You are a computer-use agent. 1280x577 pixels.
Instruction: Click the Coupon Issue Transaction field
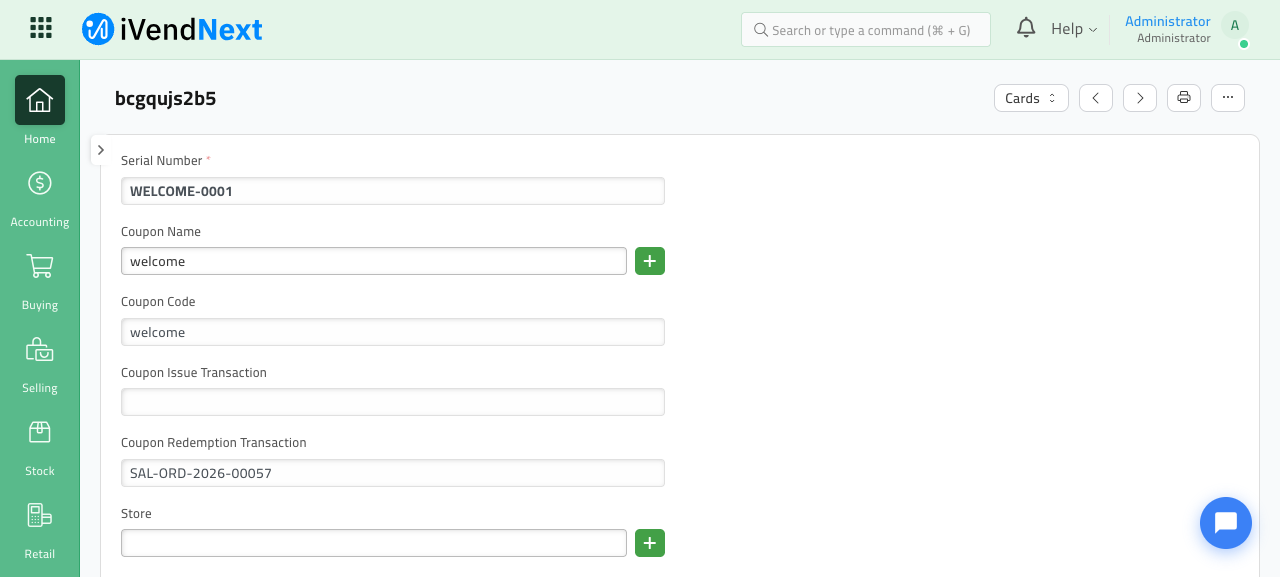click(x=393, y=402)
